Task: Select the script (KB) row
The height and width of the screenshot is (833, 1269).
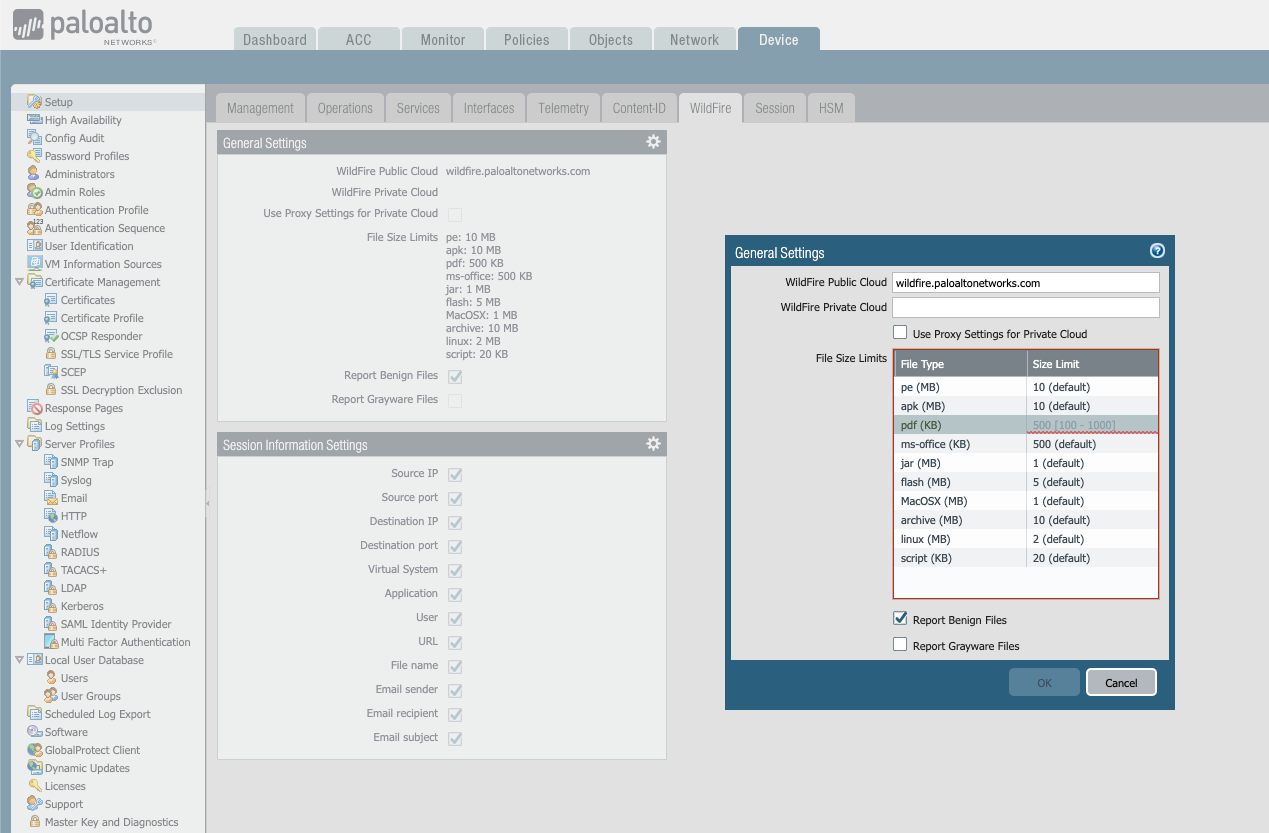Action: pos(1025,558)
